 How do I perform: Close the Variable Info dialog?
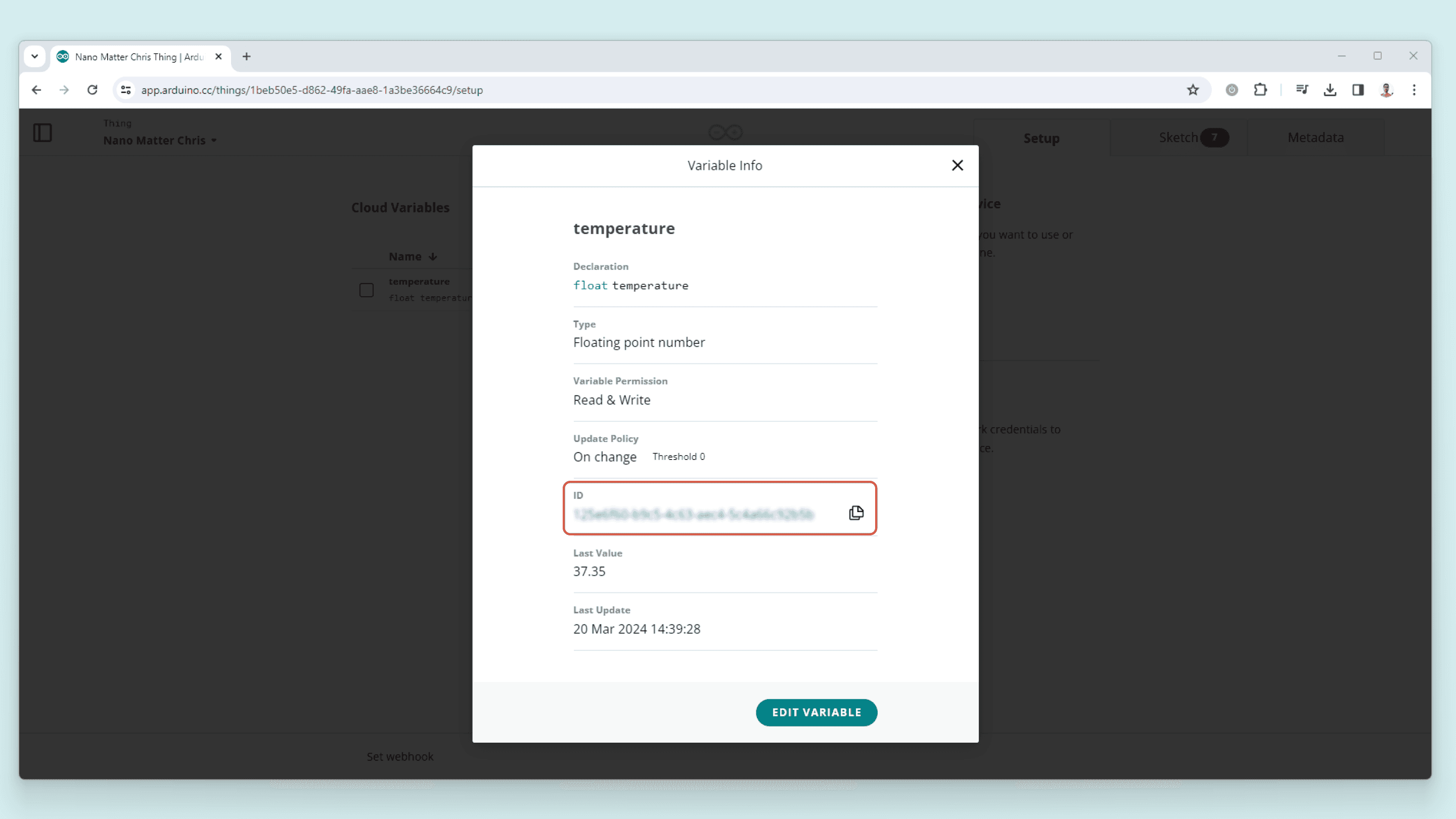click(x=957, y=165)
